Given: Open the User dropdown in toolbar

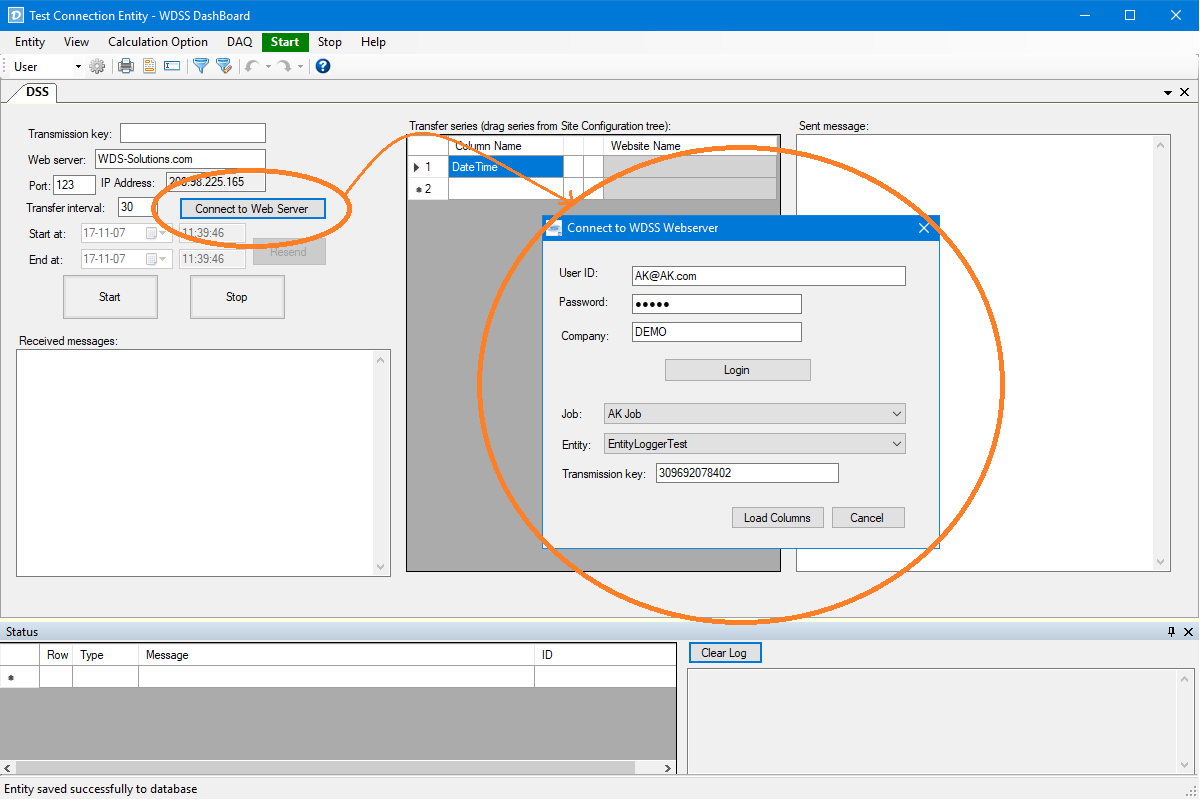Looking at the screenshot, I should (78, 67).
